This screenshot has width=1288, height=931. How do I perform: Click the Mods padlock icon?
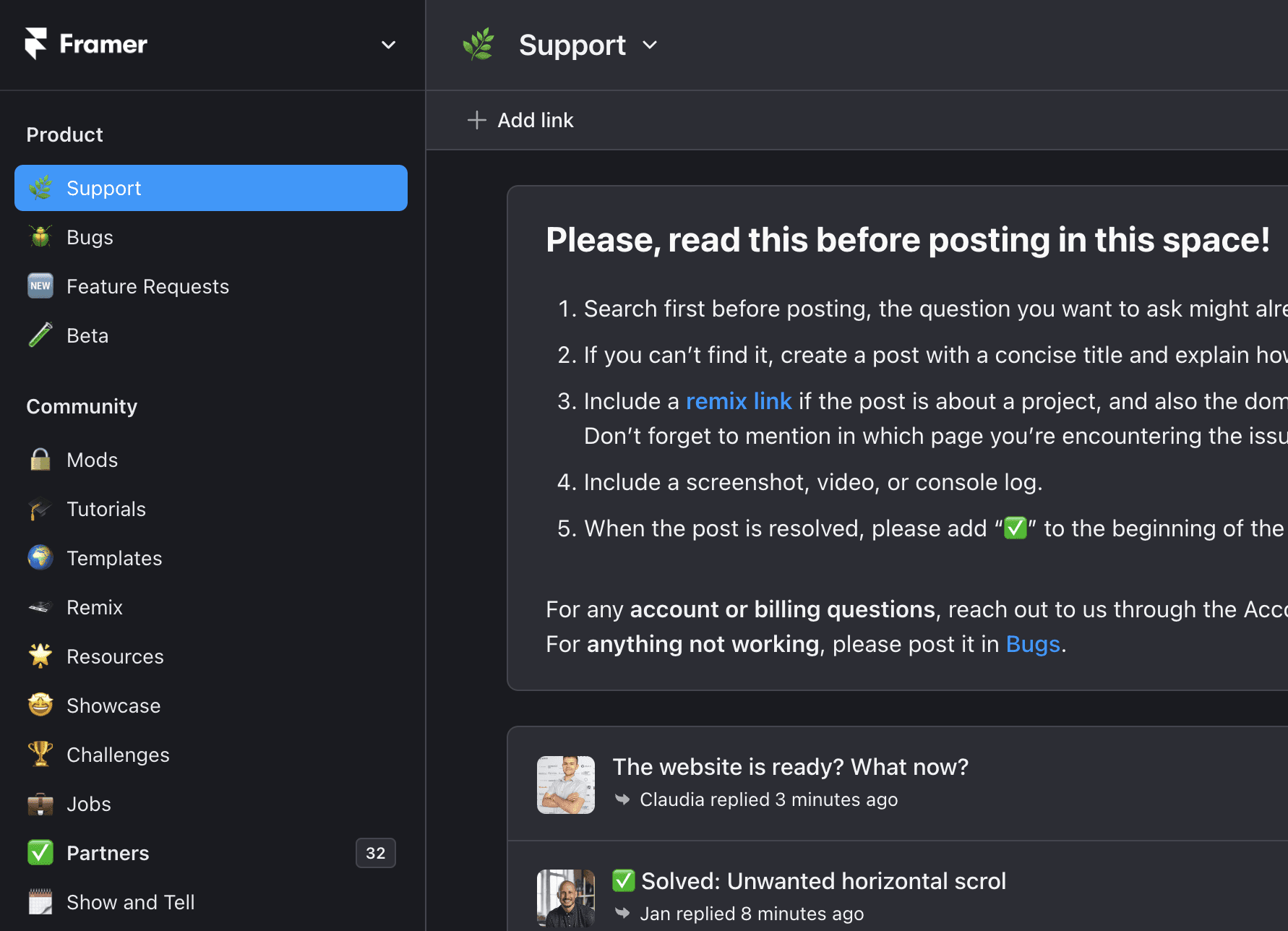click(x=40, y=460)
